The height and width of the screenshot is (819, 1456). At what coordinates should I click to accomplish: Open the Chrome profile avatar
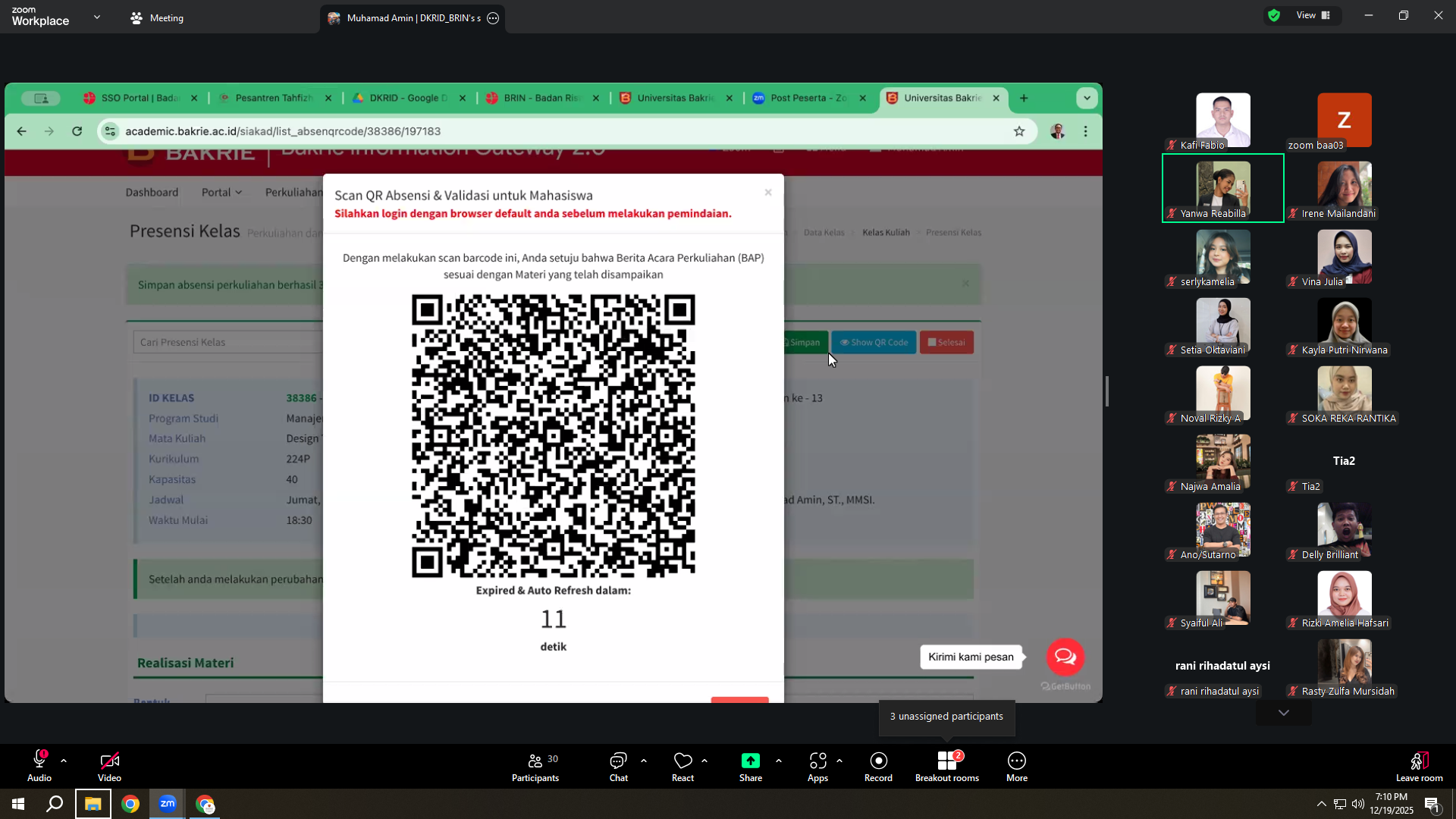[1058, 131]
